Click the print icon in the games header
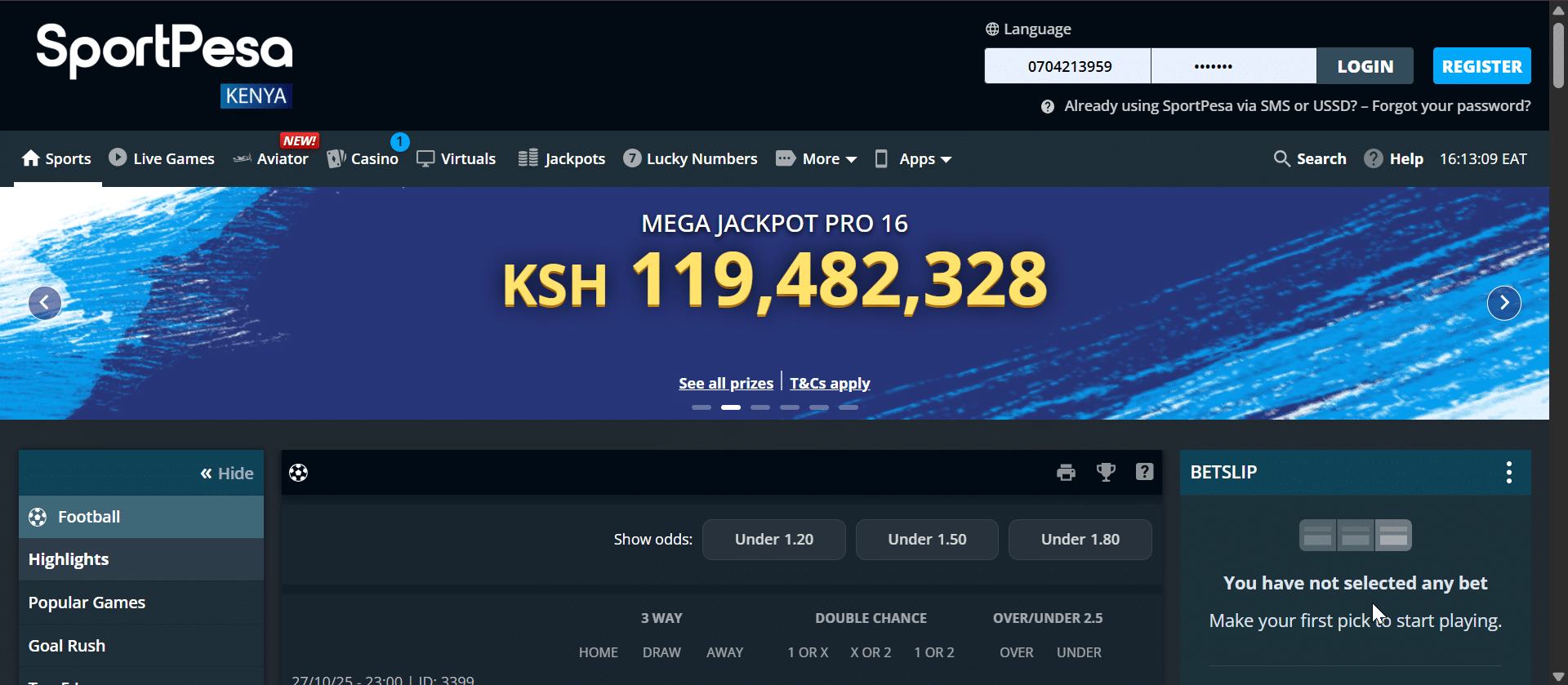This screenshot has width=1568, height=685. 1066,473
